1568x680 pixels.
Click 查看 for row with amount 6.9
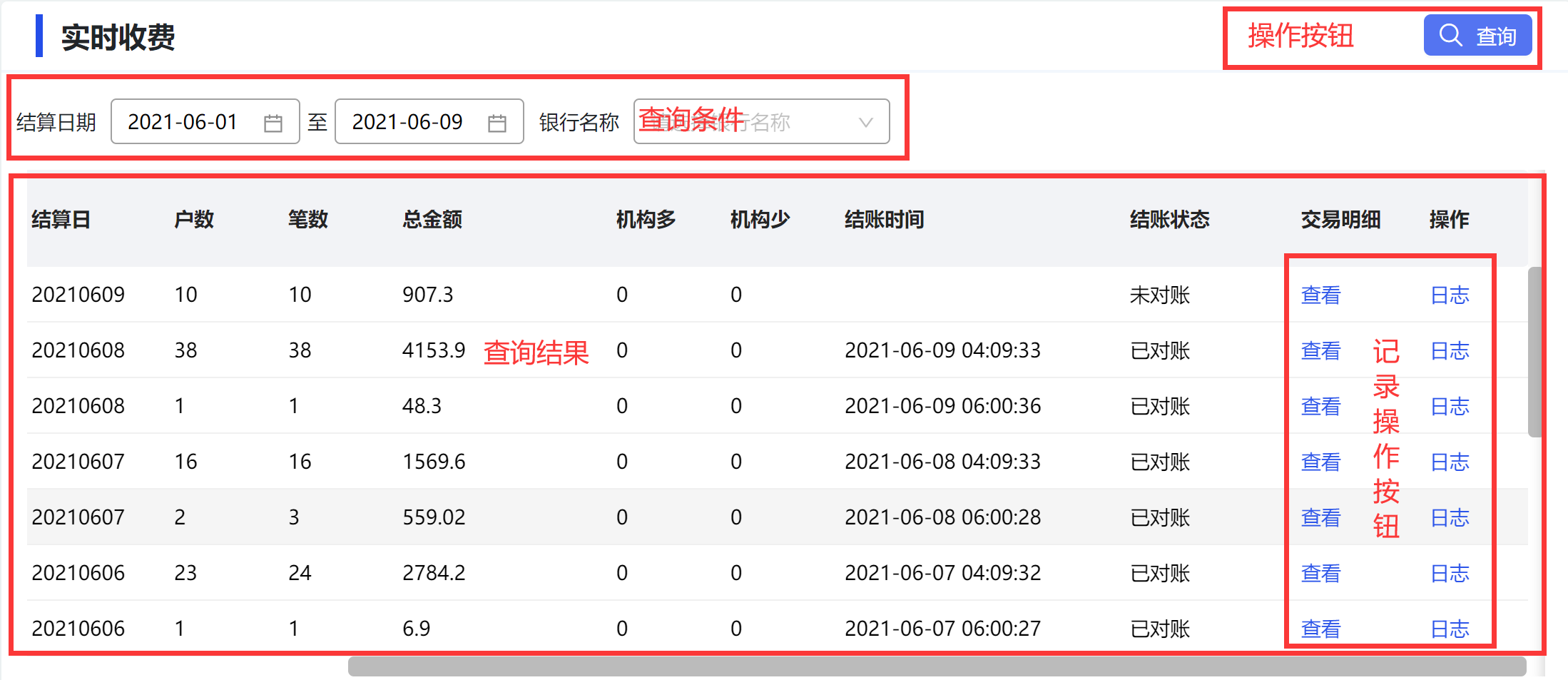(1320, 629)
